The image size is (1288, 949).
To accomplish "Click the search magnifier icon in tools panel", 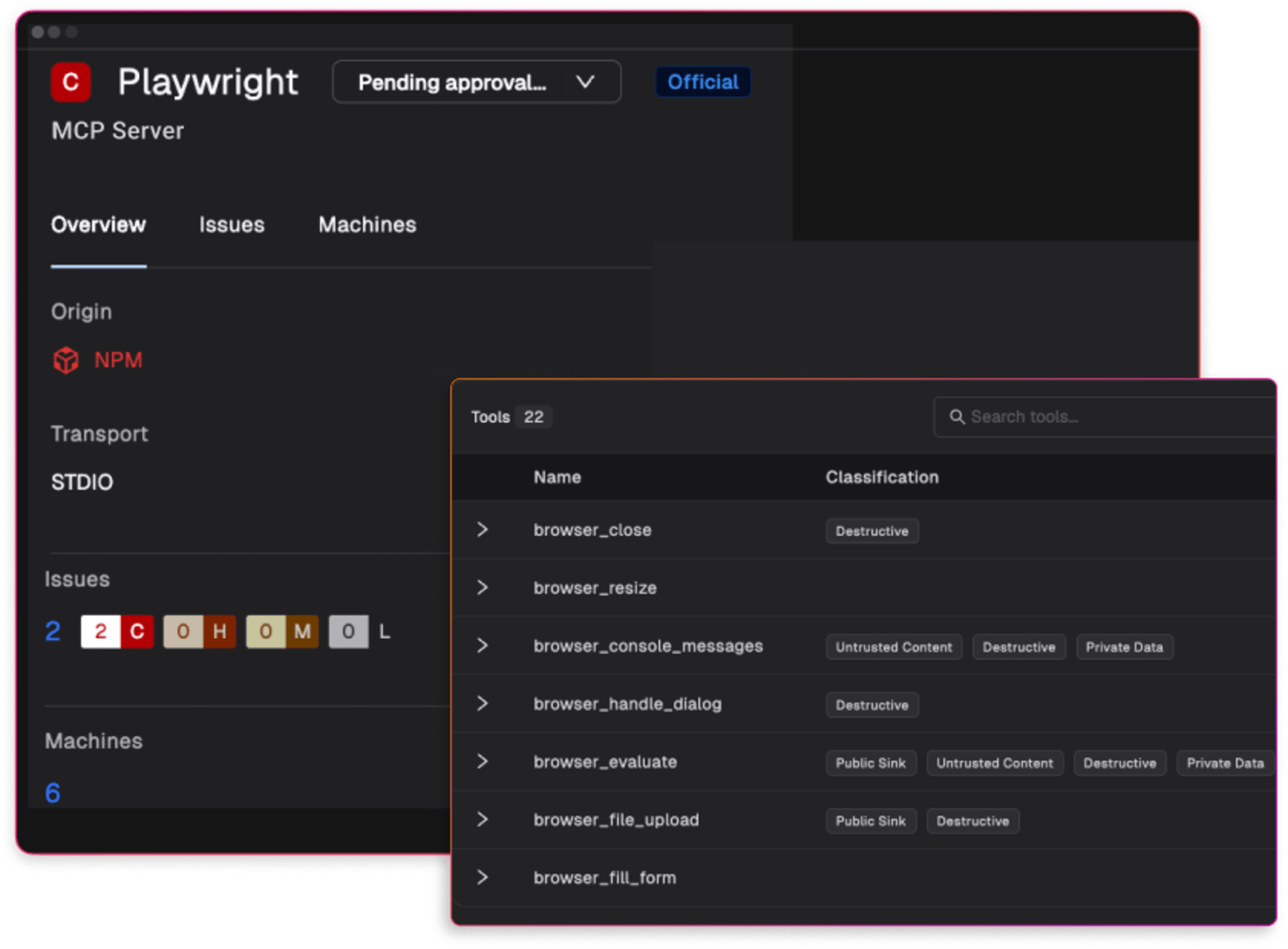I will pos(956,416).
